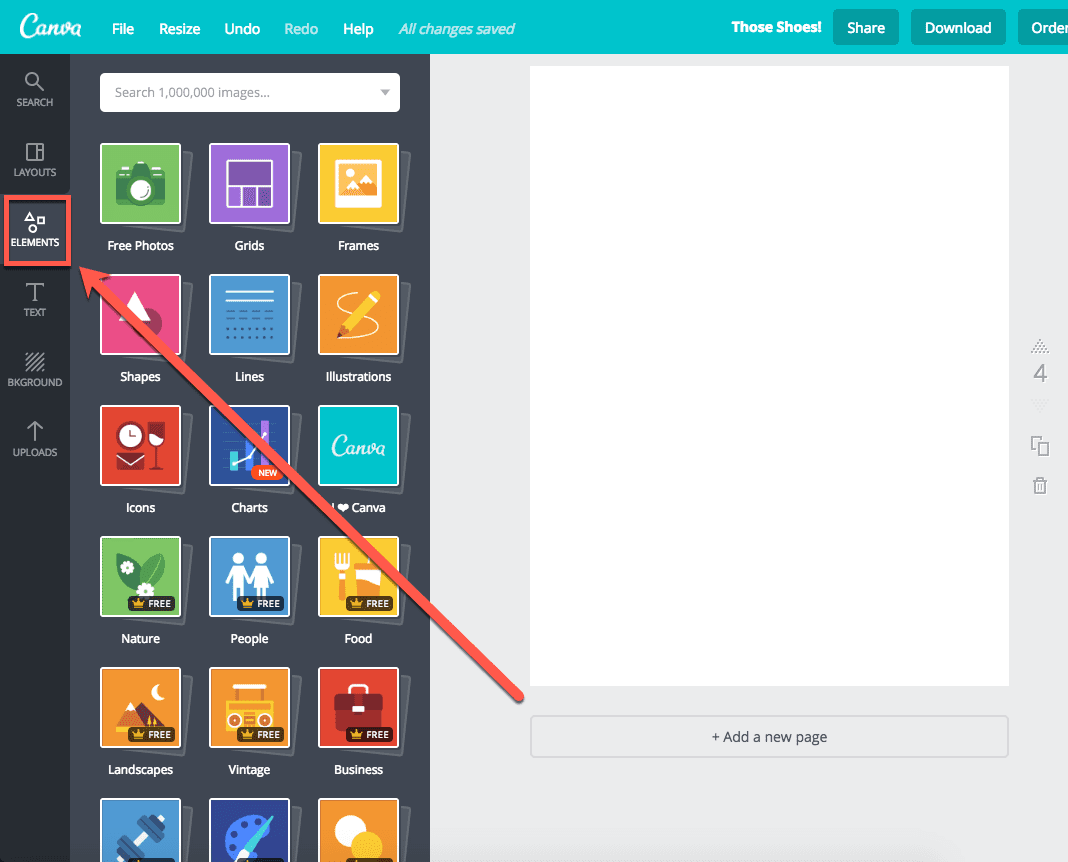The height and width of the screenshot is (862, 1068).
Task: Open the Search panel in the sidebar
Action: pyautogui.click(x=34, y=87)
